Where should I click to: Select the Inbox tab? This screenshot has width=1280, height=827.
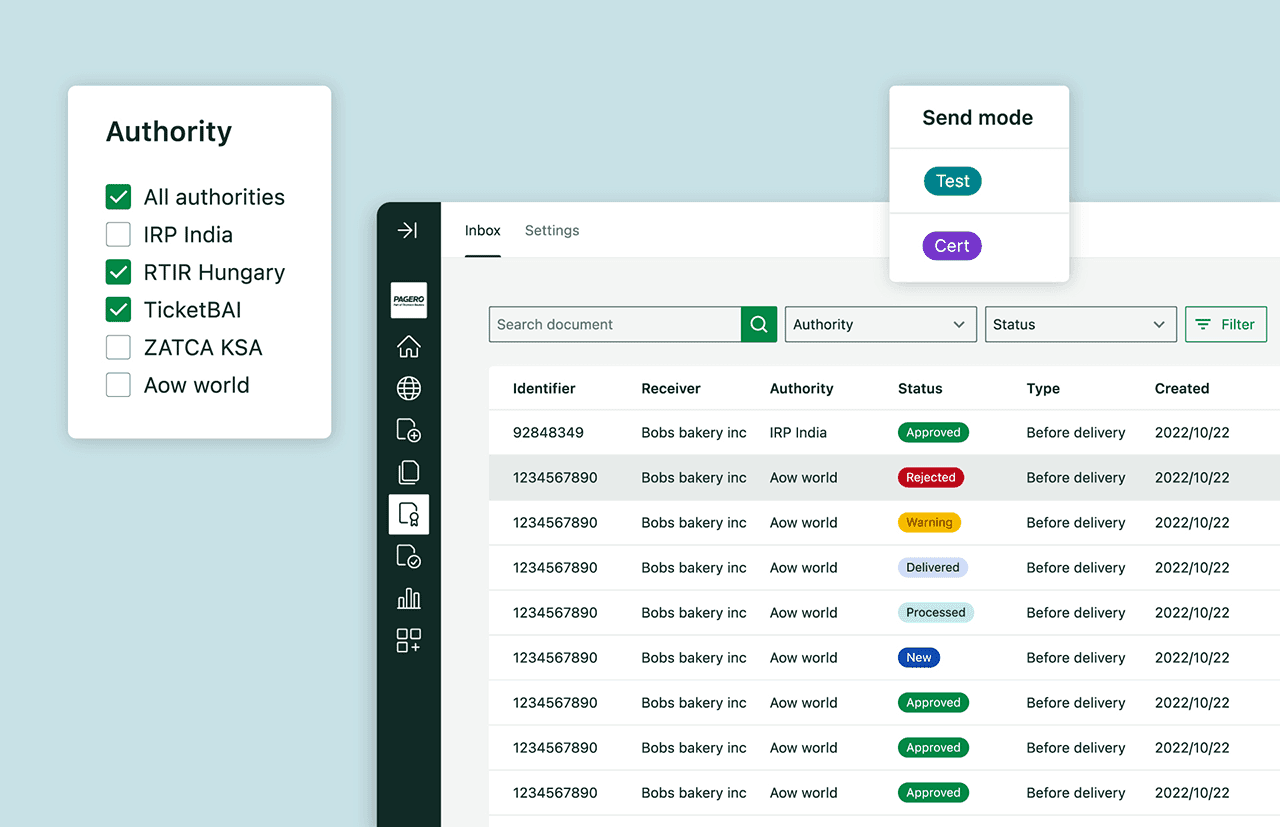coord(482,230)
